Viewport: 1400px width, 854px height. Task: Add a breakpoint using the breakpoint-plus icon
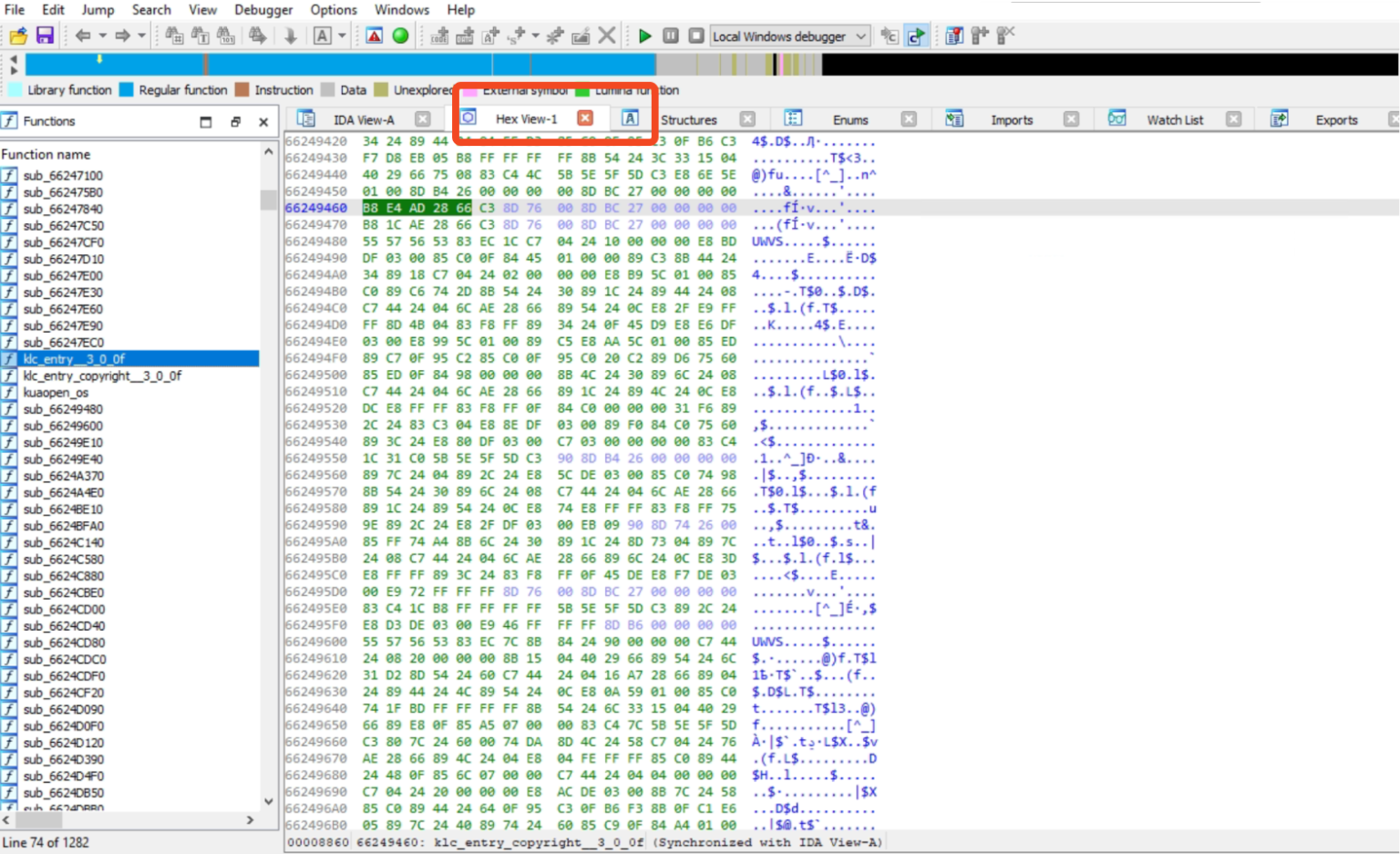981,36
